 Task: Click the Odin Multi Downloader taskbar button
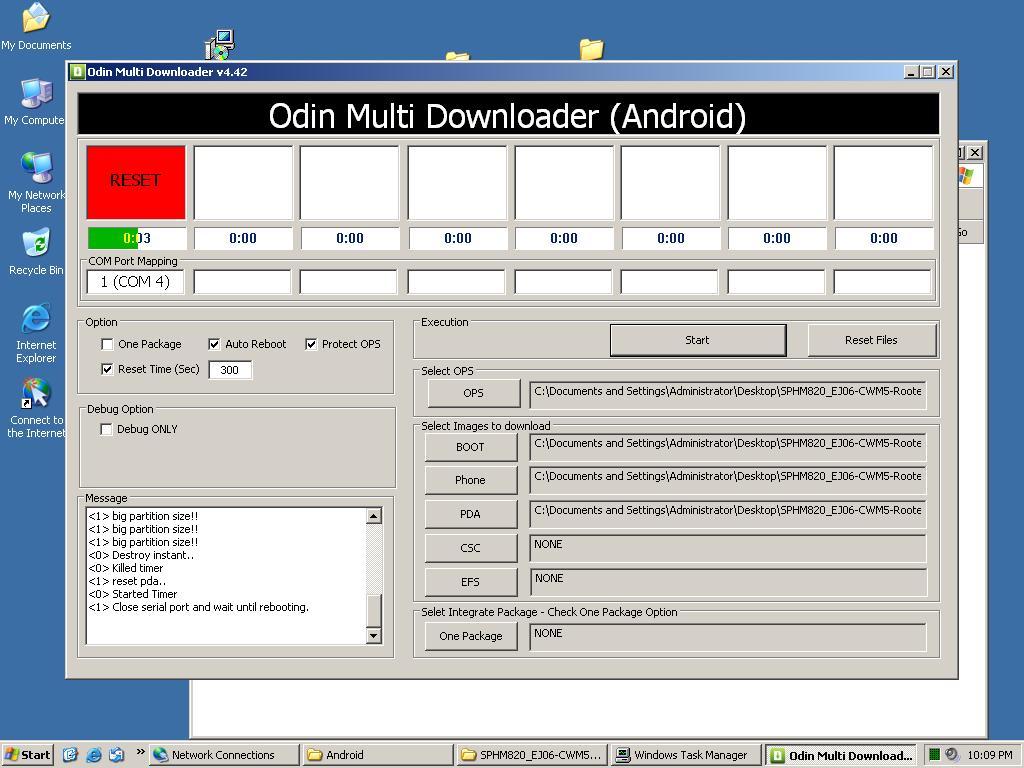(x=840, y=755)
